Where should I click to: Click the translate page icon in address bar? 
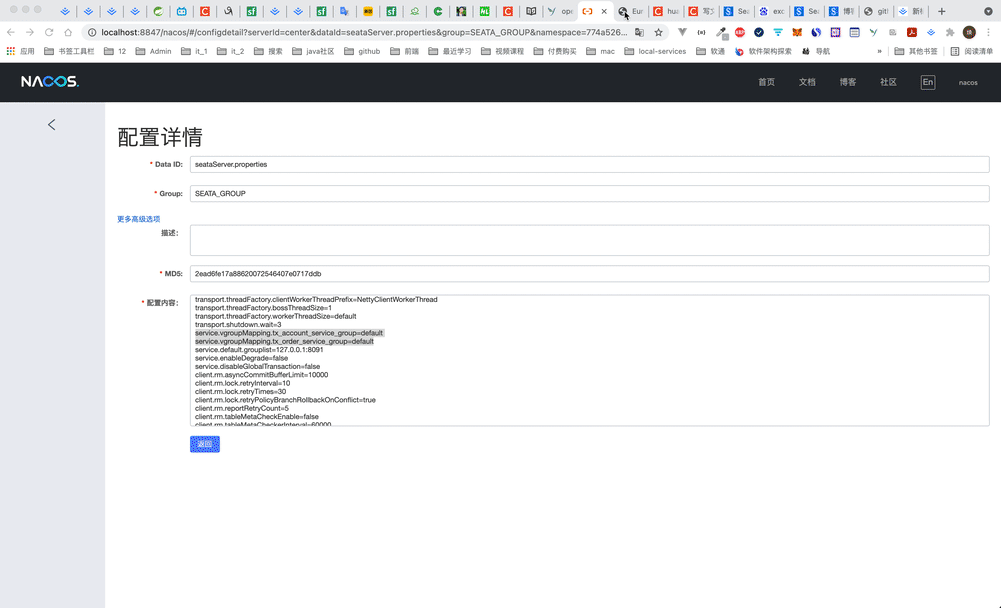[639, 32]
